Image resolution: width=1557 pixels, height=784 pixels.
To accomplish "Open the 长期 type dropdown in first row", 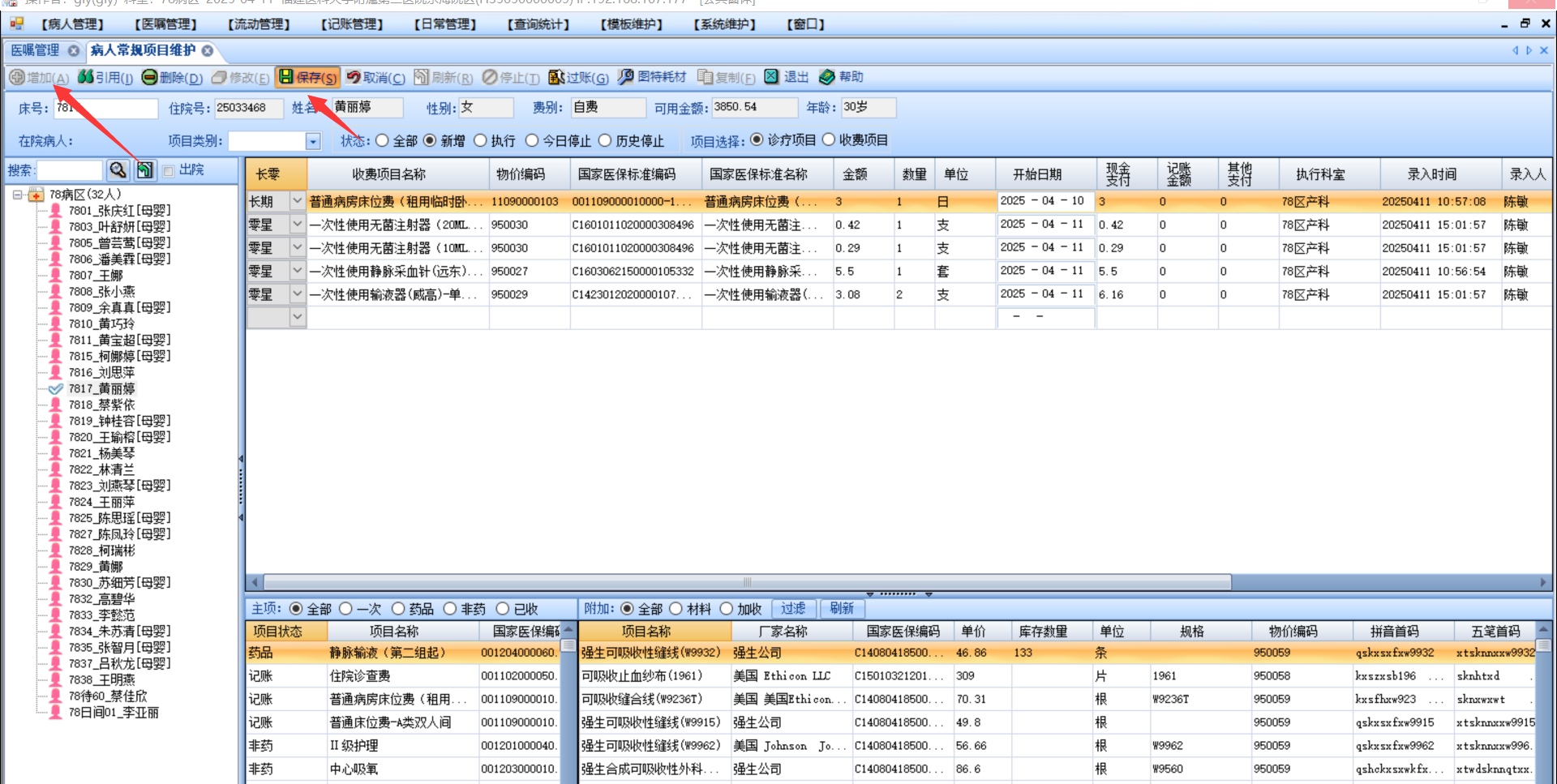I will [x=298, y=201].
